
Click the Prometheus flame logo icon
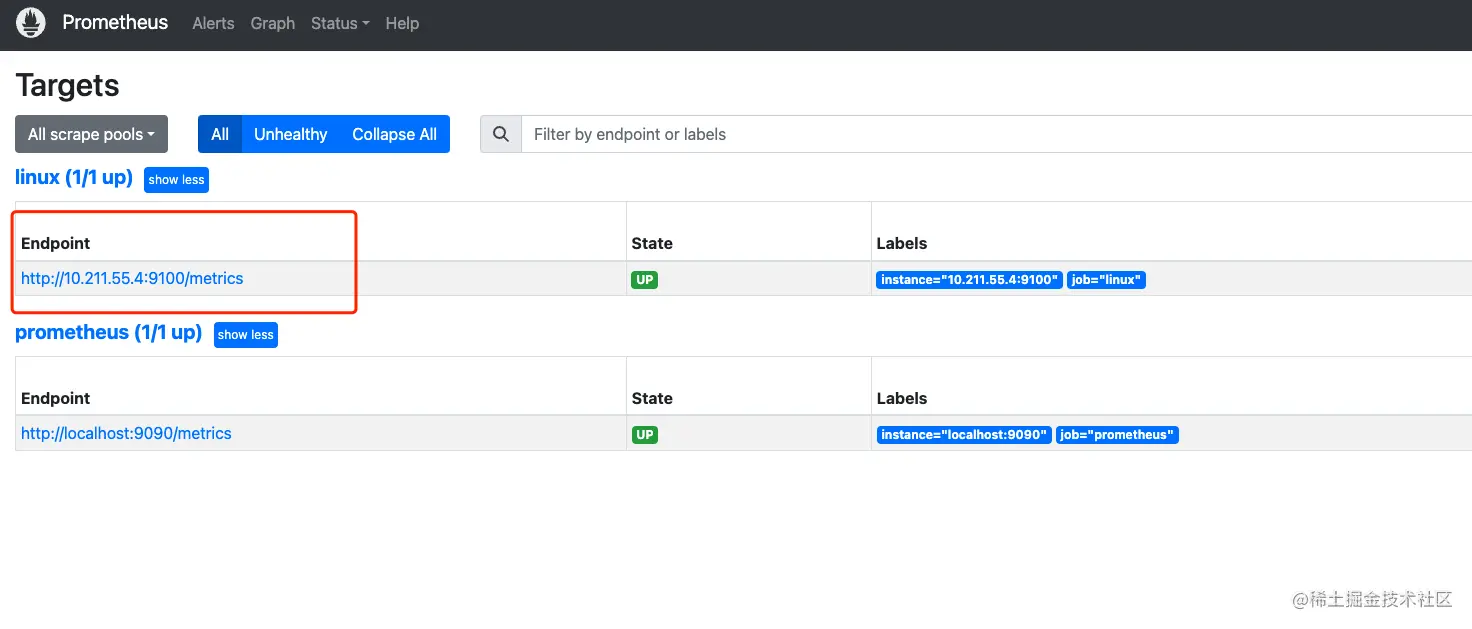pos(31,22)
